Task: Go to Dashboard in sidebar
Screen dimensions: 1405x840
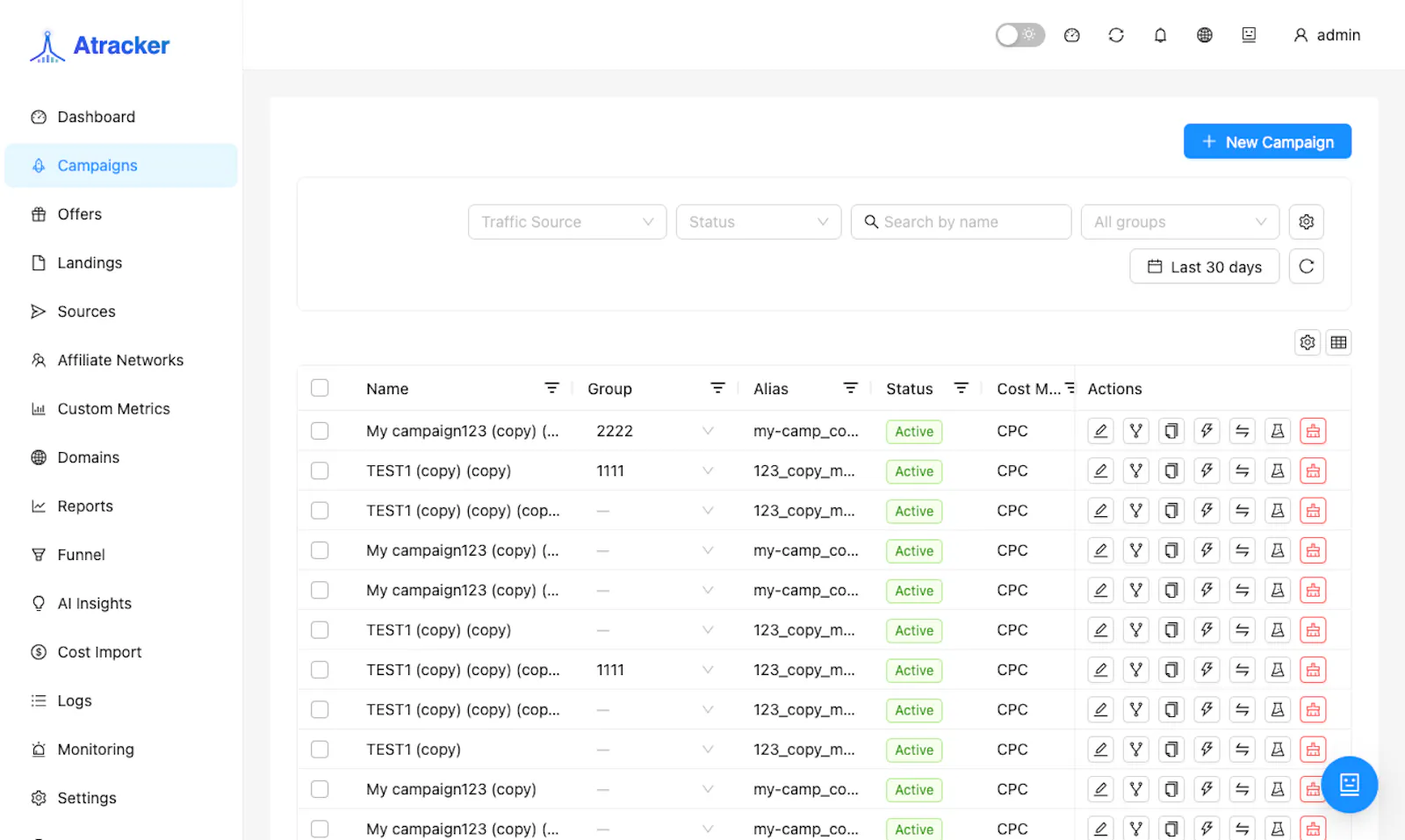Action: coord(121,117)
